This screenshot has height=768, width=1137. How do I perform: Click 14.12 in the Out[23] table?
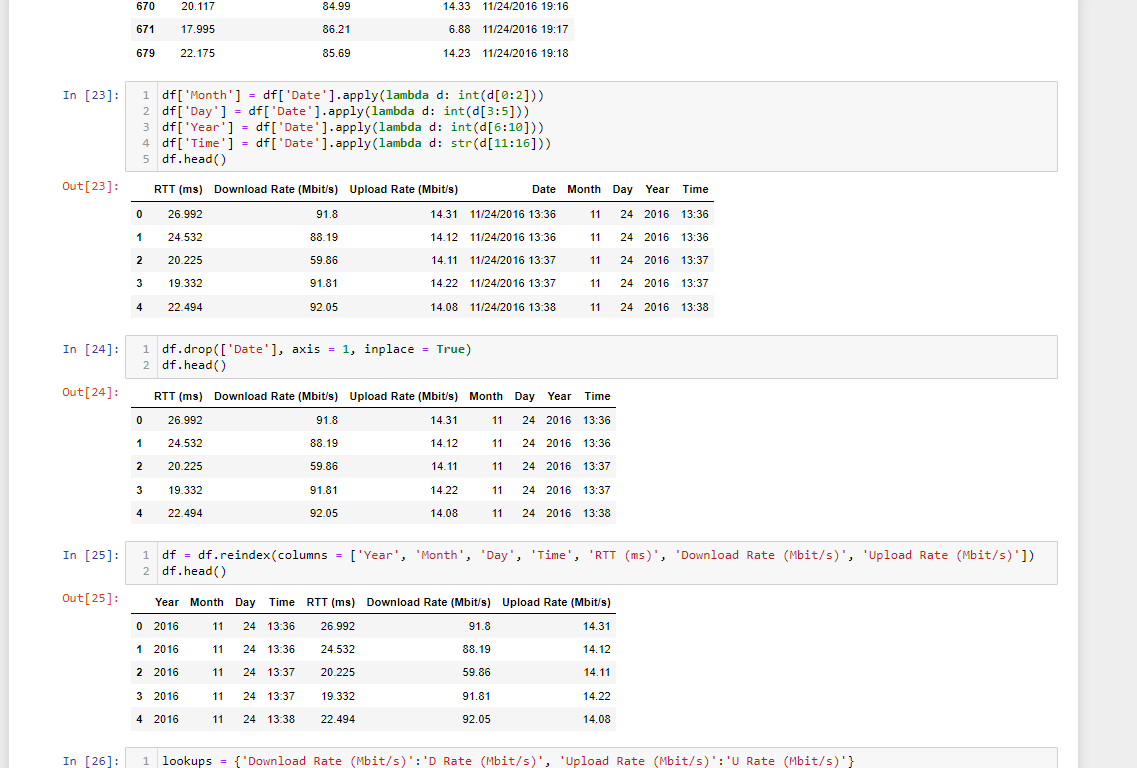445,237
